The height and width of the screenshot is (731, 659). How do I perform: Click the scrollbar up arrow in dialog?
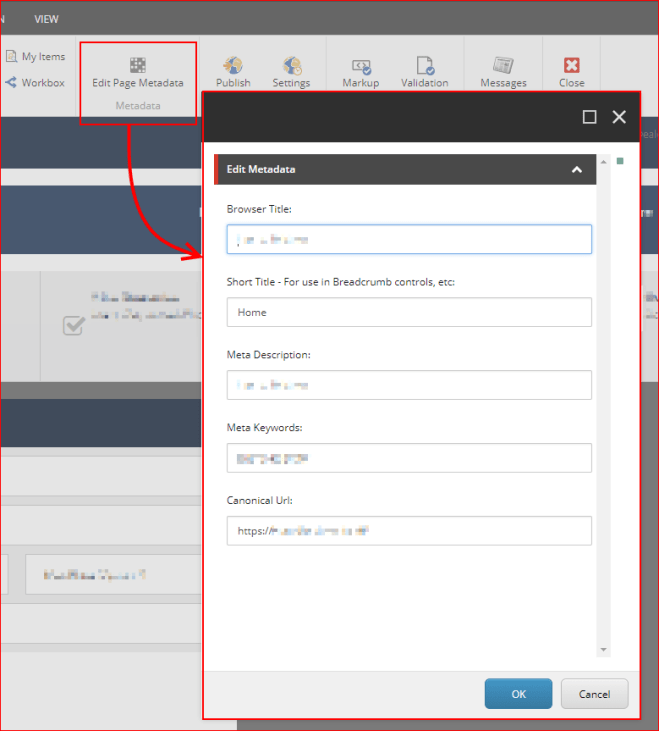603,160
